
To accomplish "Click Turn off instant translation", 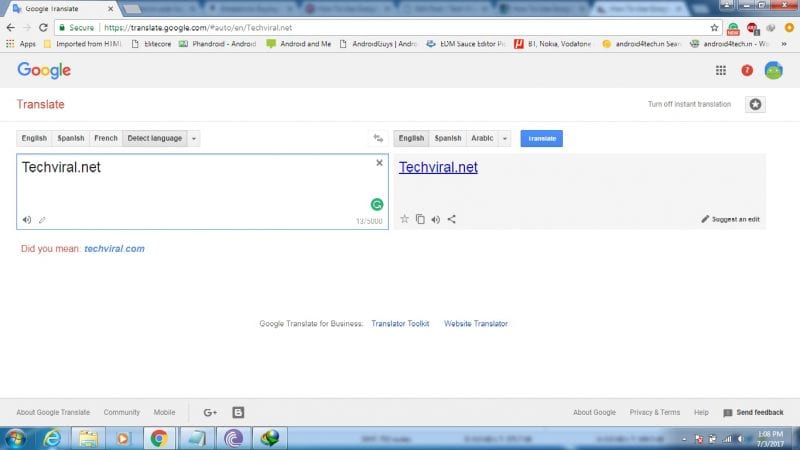I will point(689,104).
